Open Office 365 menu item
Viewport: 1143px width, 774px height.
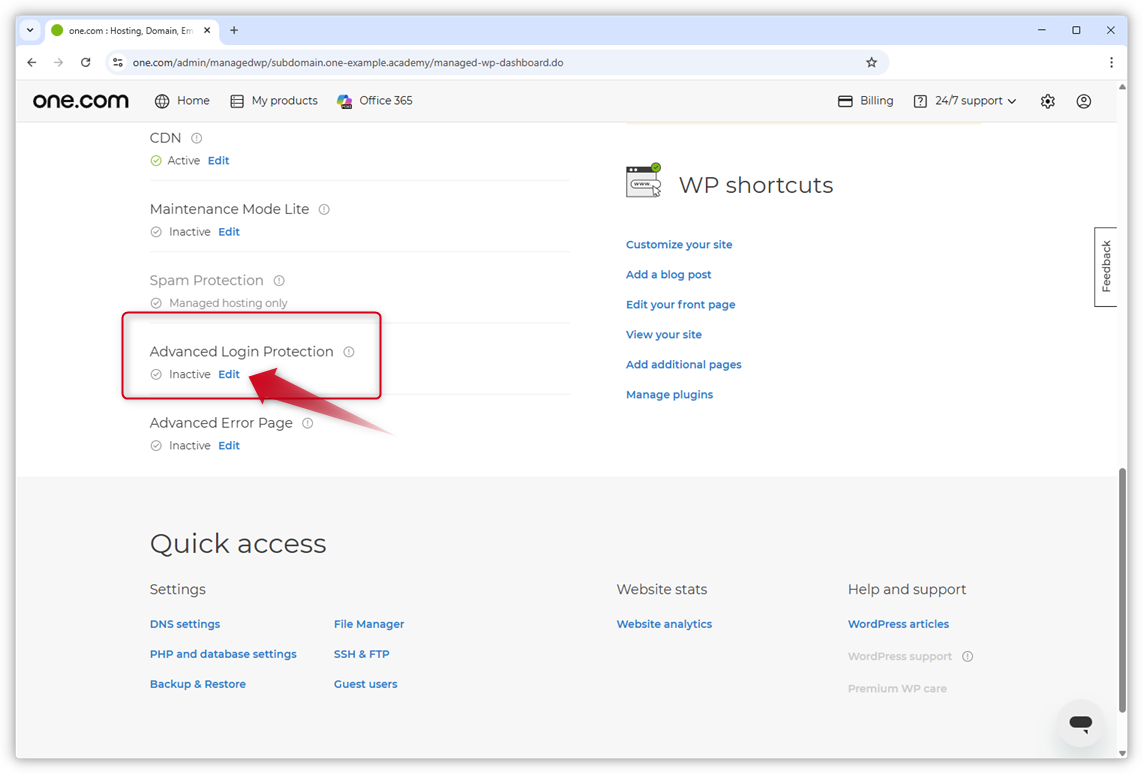coord(386,101)
